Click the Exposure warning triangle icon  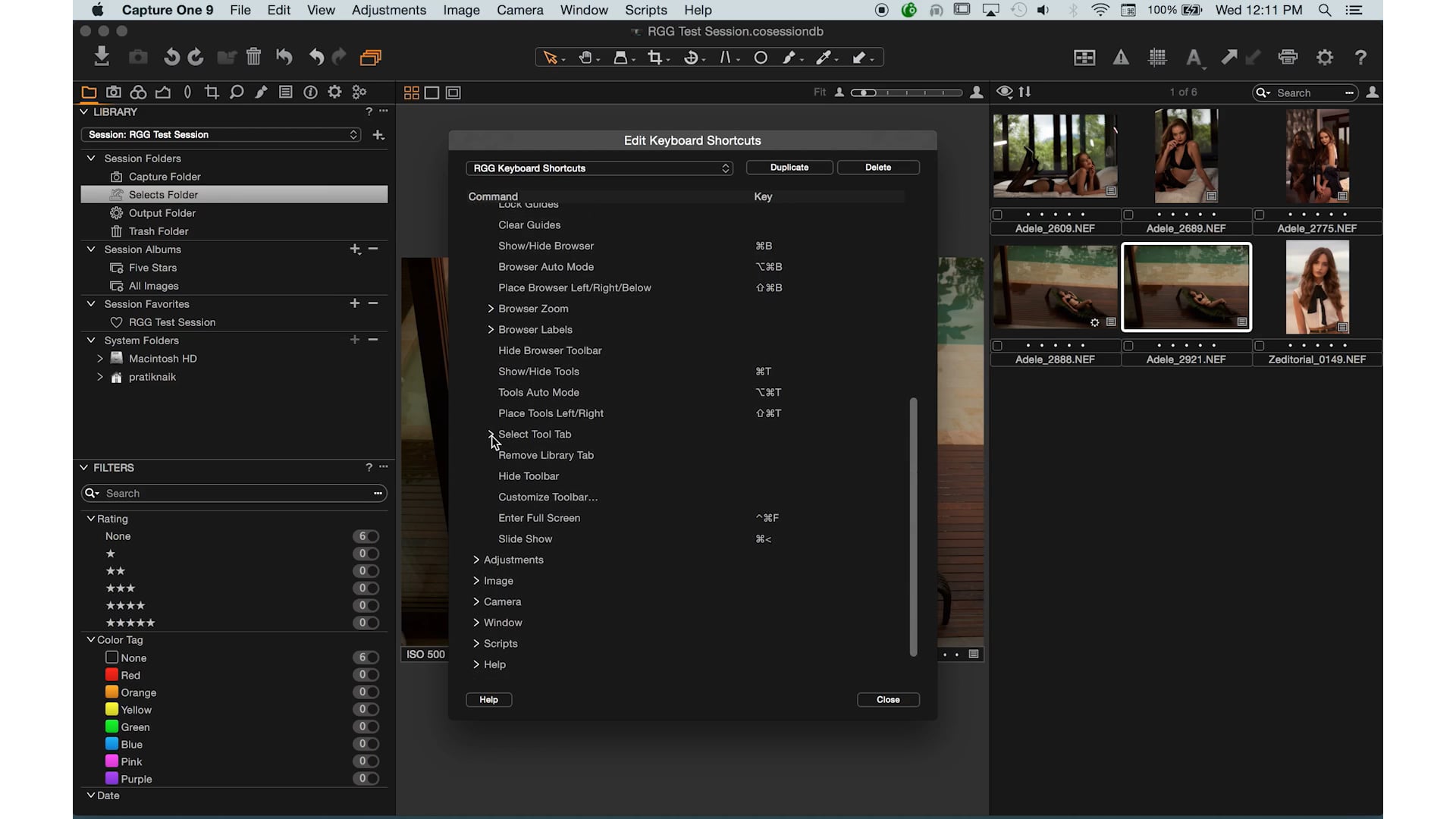pyautogui.click(x=1121, y=57)
